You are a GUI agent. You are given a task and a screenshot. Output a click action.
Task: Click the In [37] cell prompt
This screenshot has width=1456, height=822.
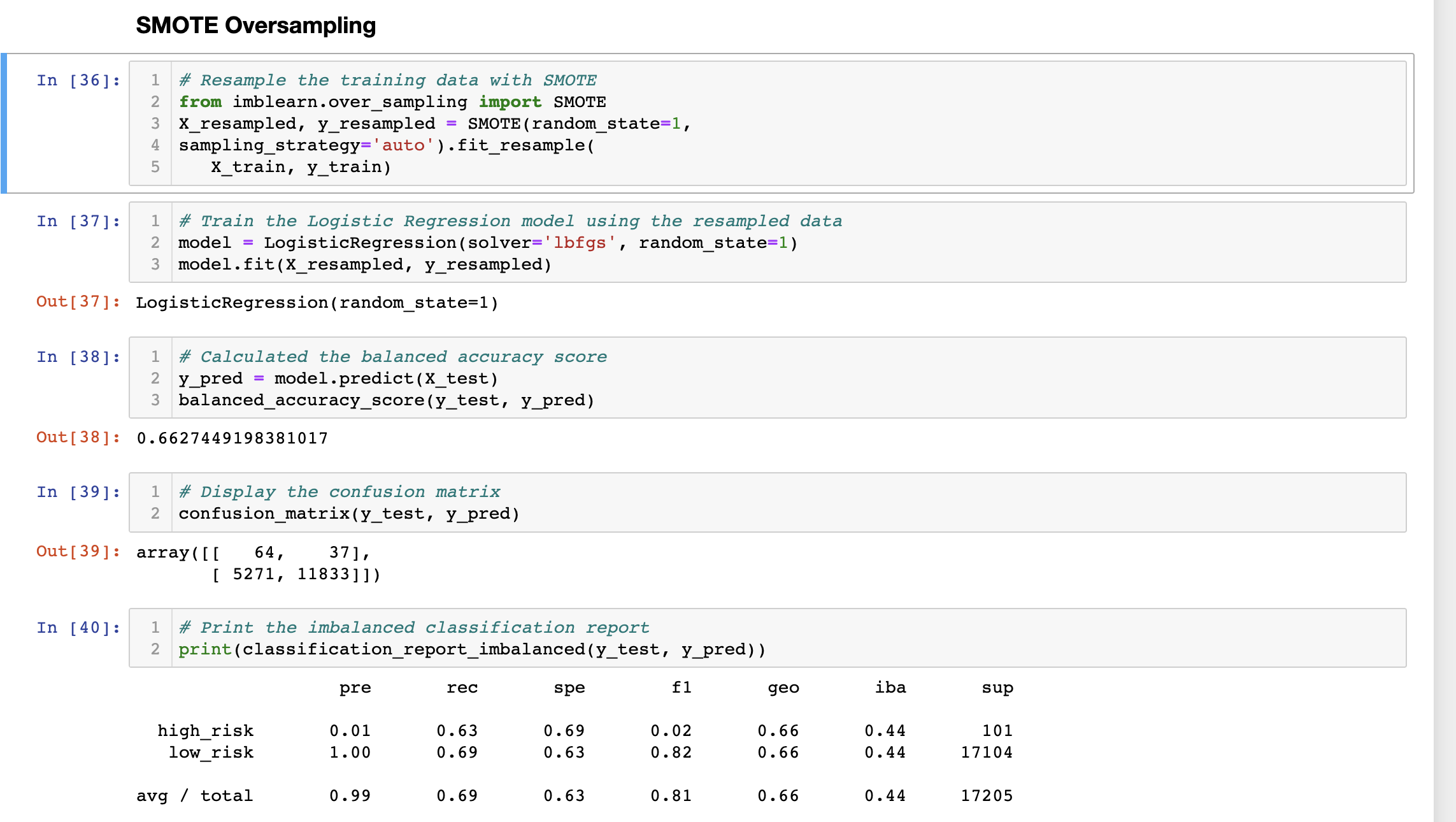point(78,221)
